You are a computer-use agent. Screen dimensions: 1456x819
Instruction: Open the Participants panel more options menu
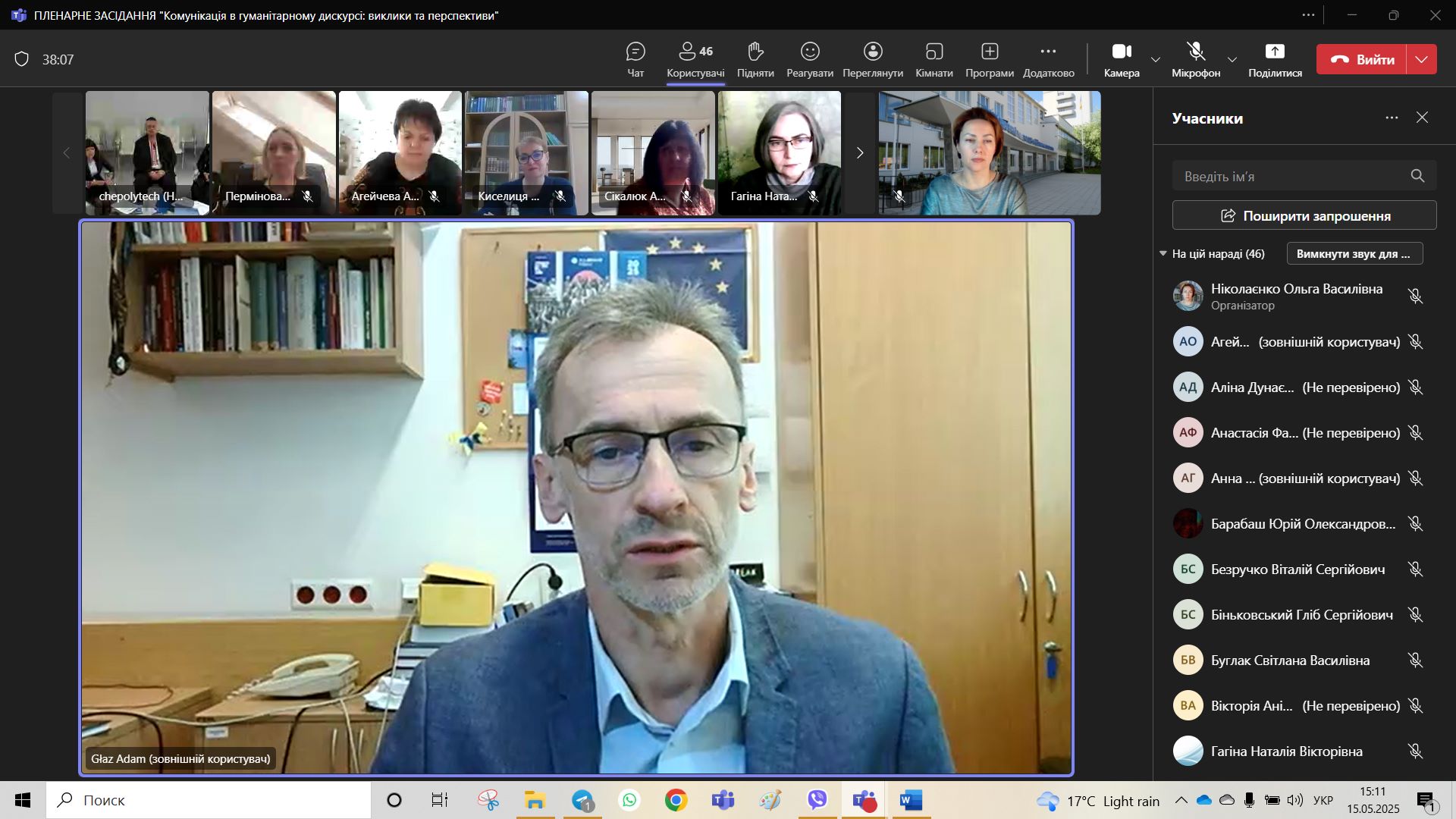tap(1392, 118)
